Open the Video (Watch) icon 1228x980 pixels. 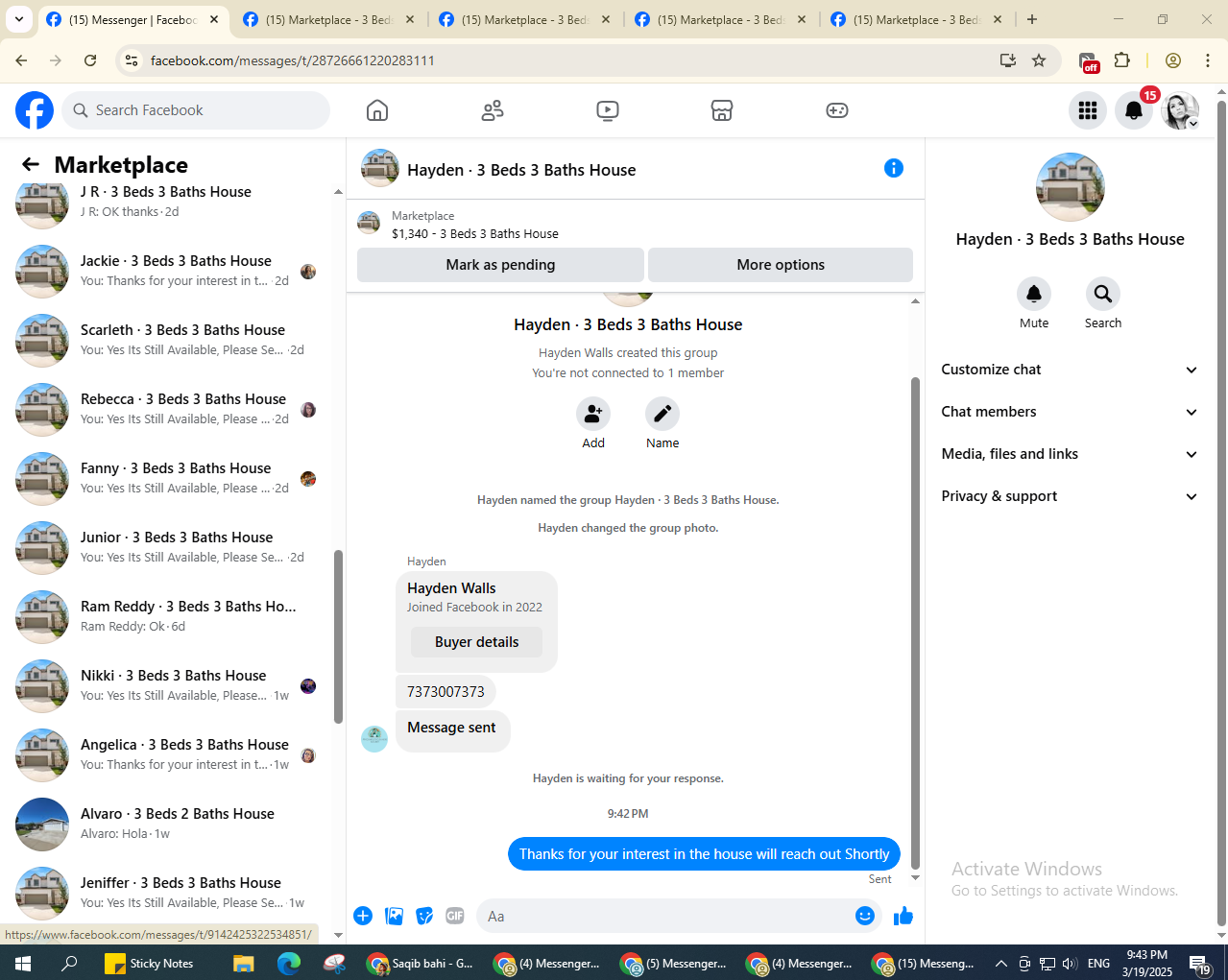coord(607,110)
